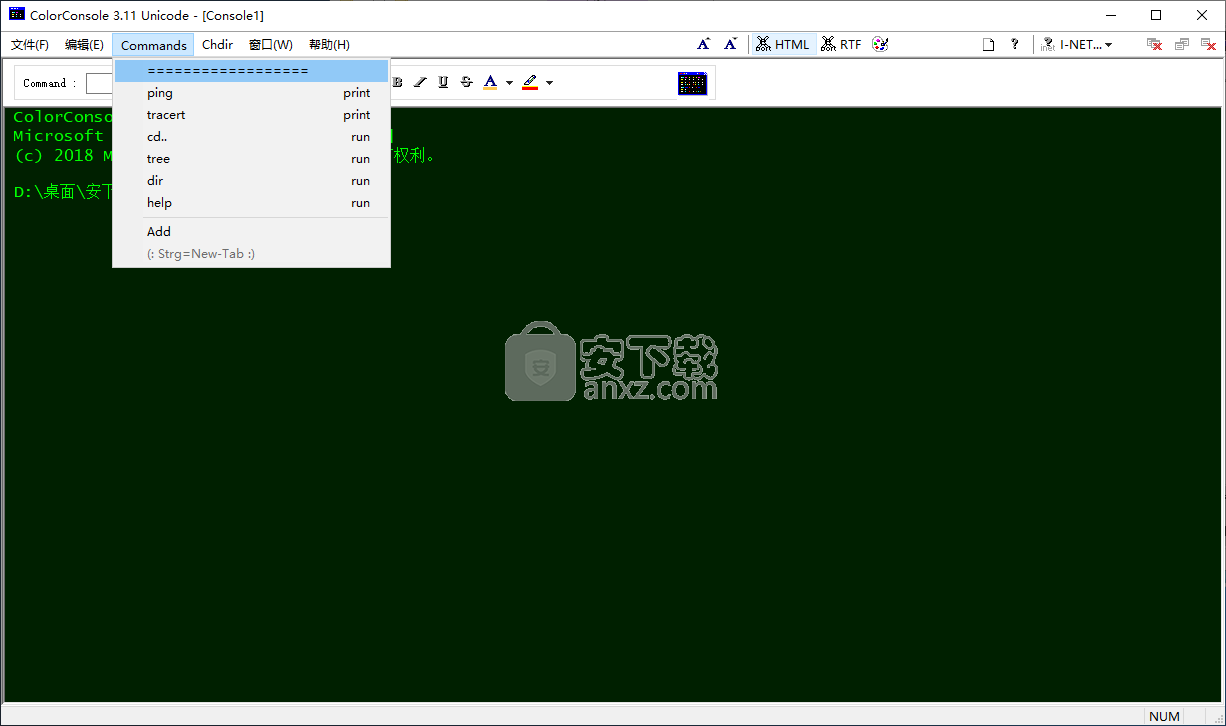The width and height of the screenshot is (1226, 726).
Task: Click the cascade windows icon
Action: tap(1181, 44)
